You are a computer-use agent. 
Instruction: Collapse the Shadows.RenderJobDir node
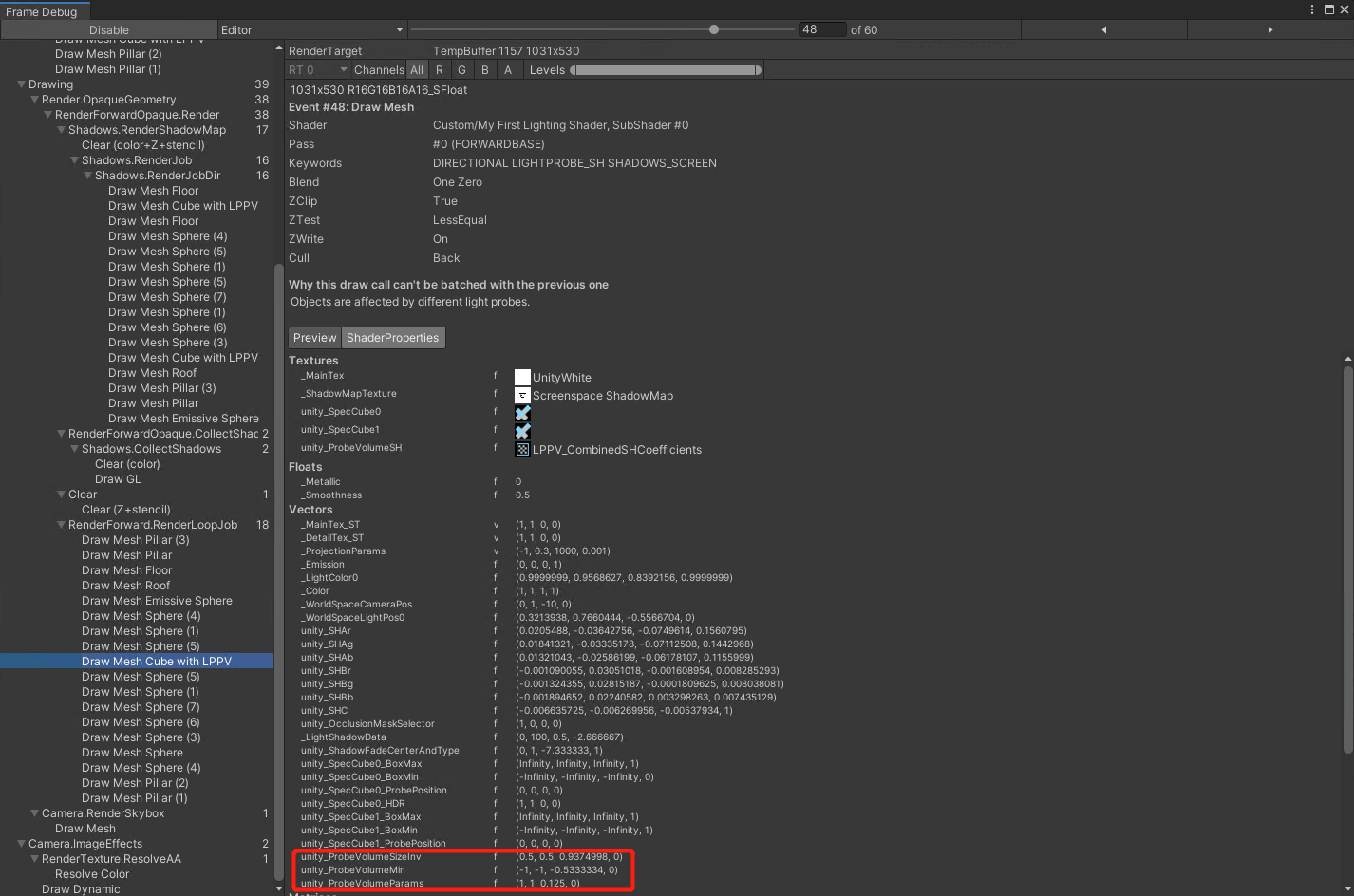[x=87, y=176]
